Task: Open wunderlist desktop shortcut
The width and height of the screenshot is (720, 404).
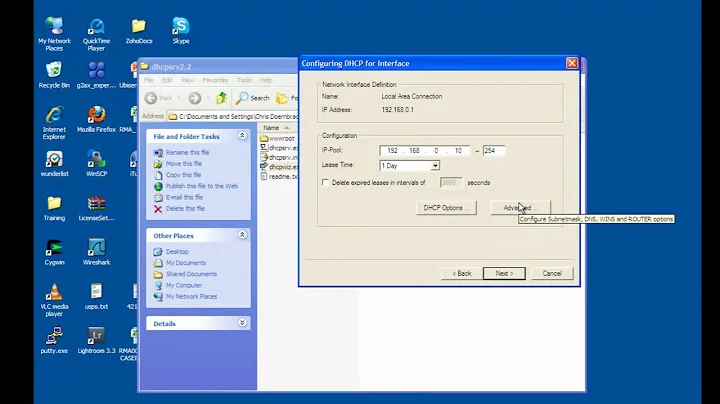Action: [54, 163]
